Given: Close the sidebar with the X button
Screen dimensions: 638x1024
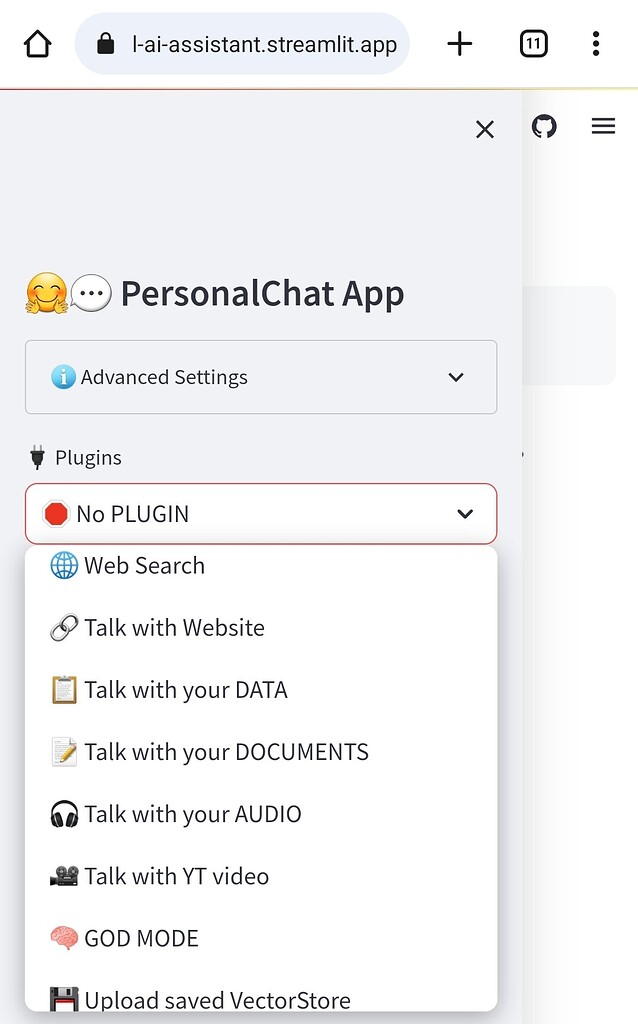Looking at the screenshot, I should point(484,129).
